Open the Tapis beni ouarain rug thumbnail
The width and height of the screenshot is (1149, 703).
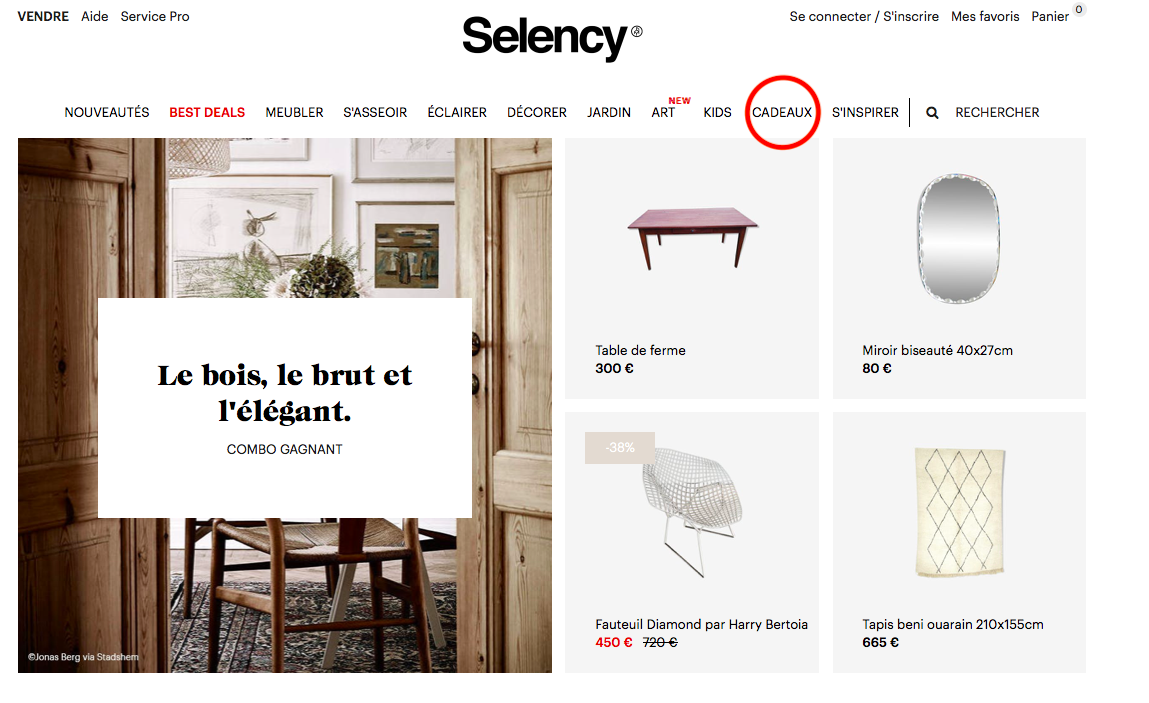point(959,512)
